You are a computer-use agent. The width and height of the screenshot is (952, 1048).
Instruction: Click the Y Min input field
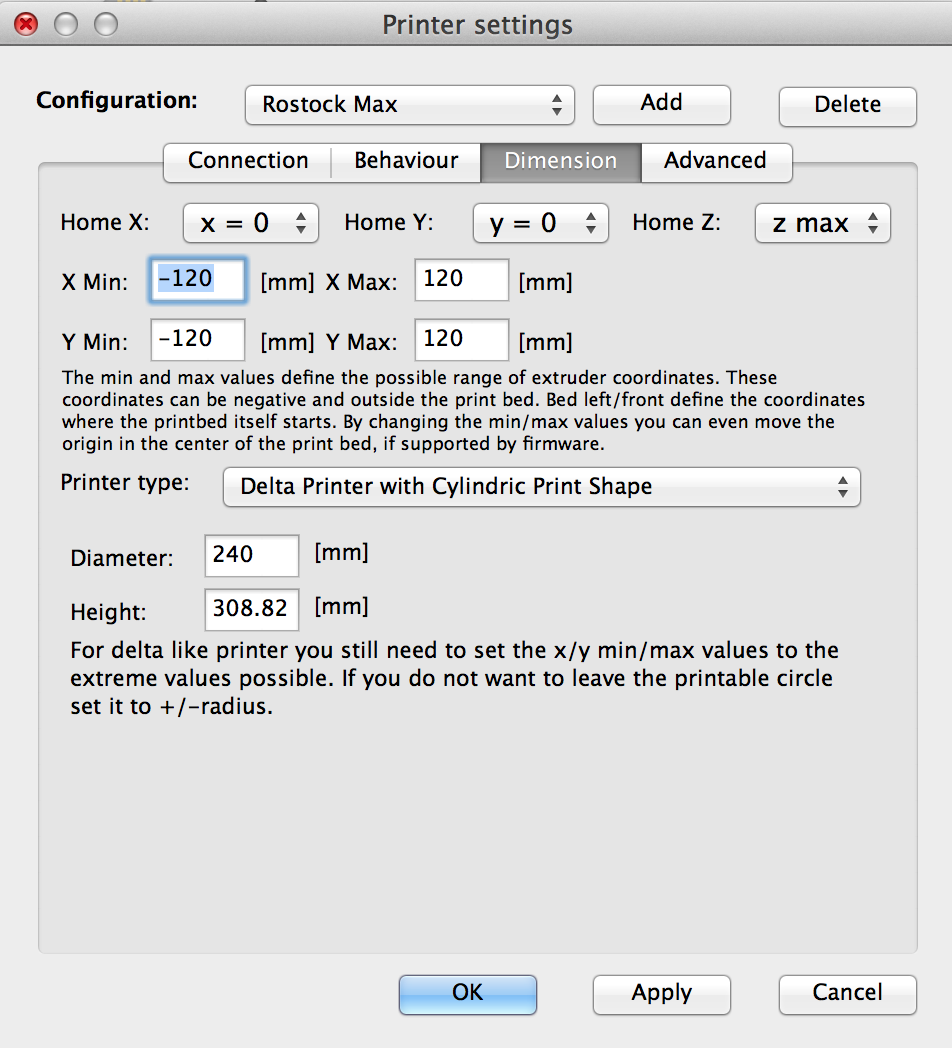(197, 340)
